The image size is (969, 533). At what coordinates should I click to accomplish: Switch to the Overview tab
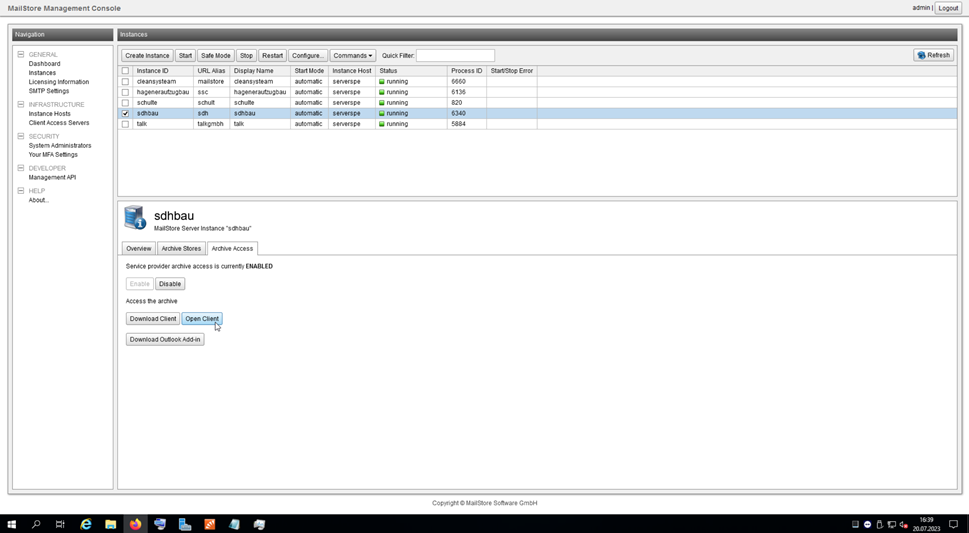(138, 249)
